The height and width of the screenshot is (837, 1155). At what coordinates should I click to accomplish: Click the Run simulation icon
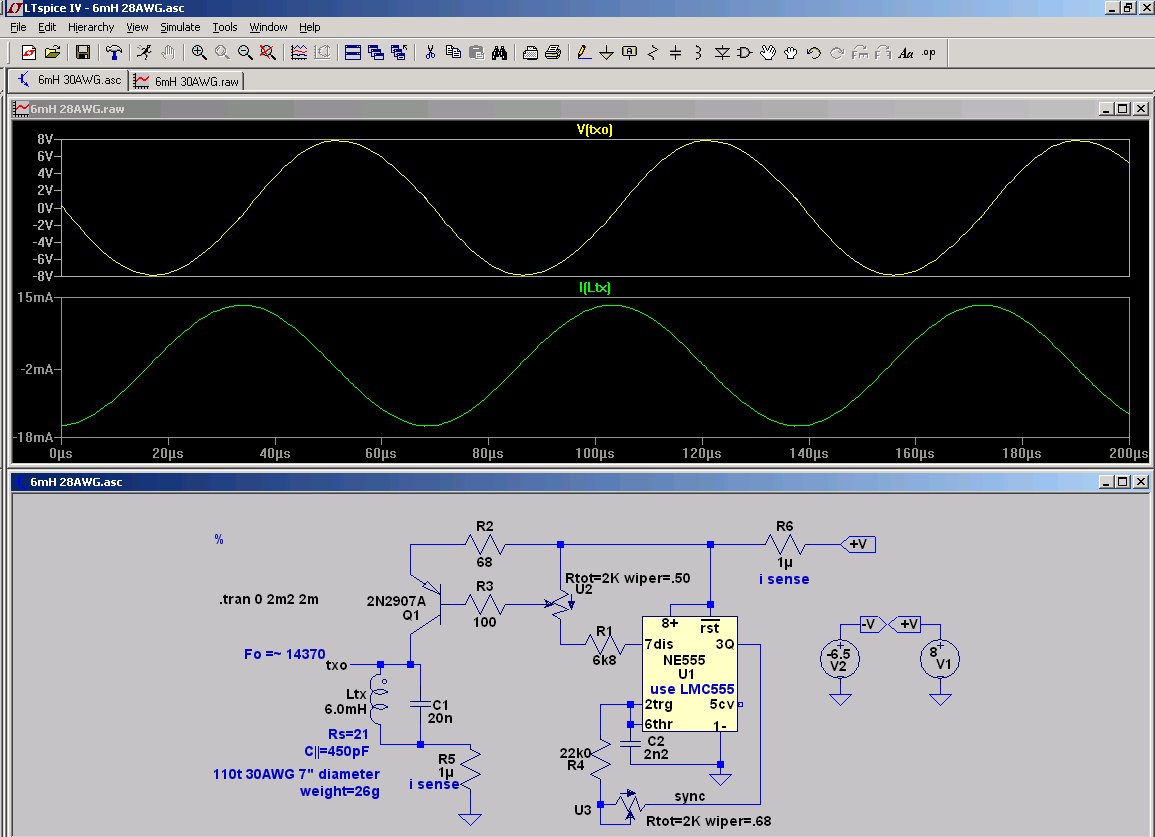pyautogui.click(x=145, y=52)
